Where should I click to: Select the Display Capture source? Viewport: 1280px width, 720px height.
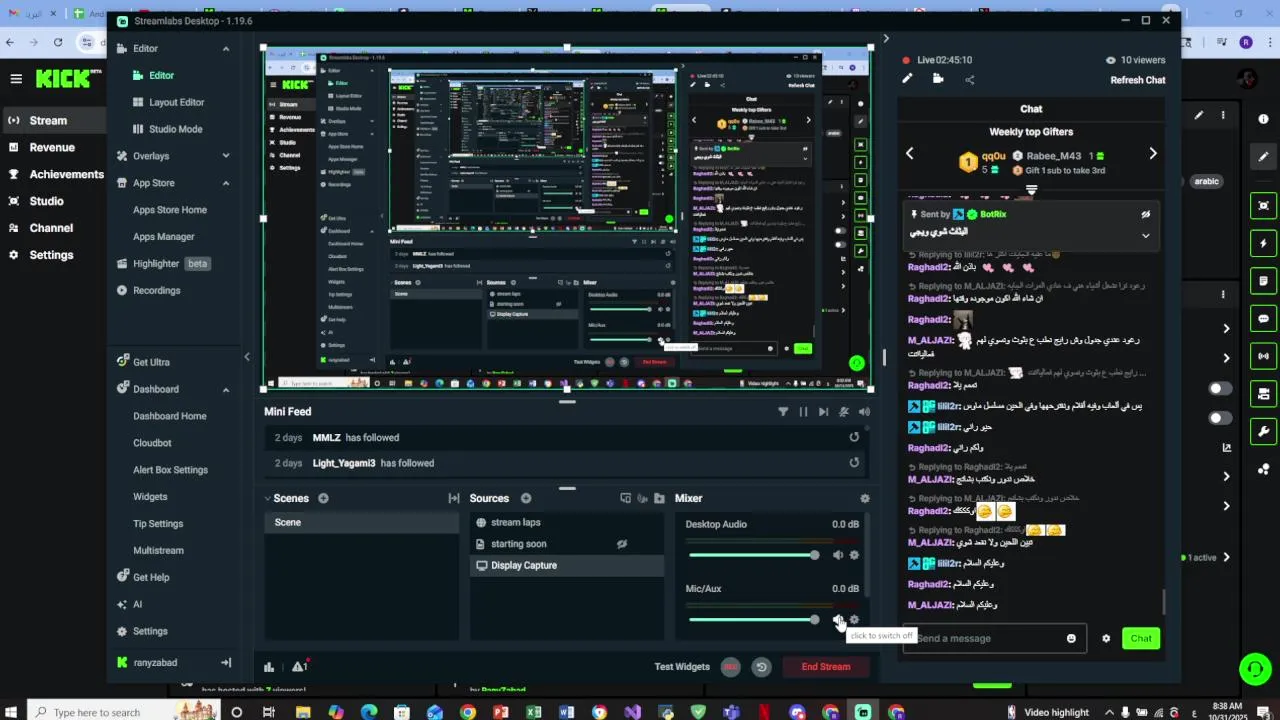[x=566, y=565]
